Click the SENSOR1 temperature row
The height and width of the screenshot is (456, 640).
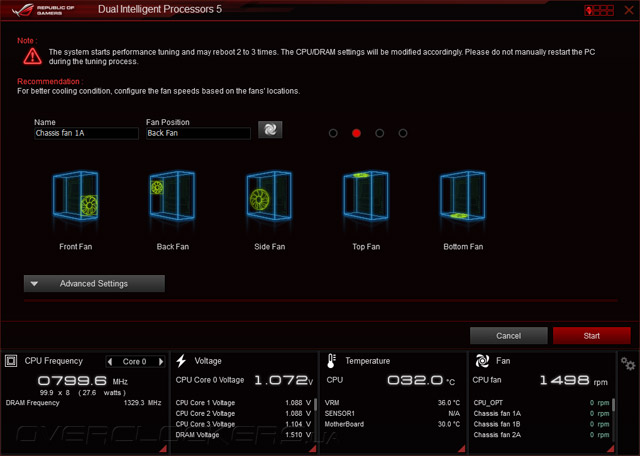392,413
